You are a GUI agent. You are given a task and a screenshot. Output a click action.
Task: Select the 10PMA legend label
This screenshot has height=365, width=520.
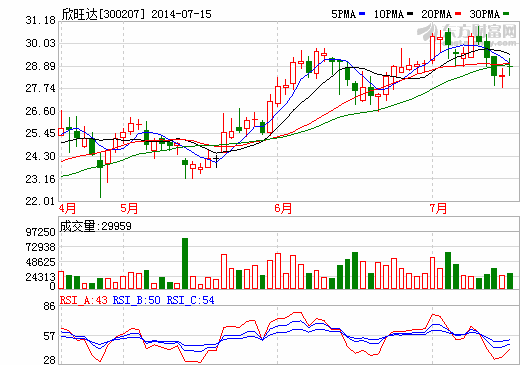pyautogui.click(x=389, y=14)
